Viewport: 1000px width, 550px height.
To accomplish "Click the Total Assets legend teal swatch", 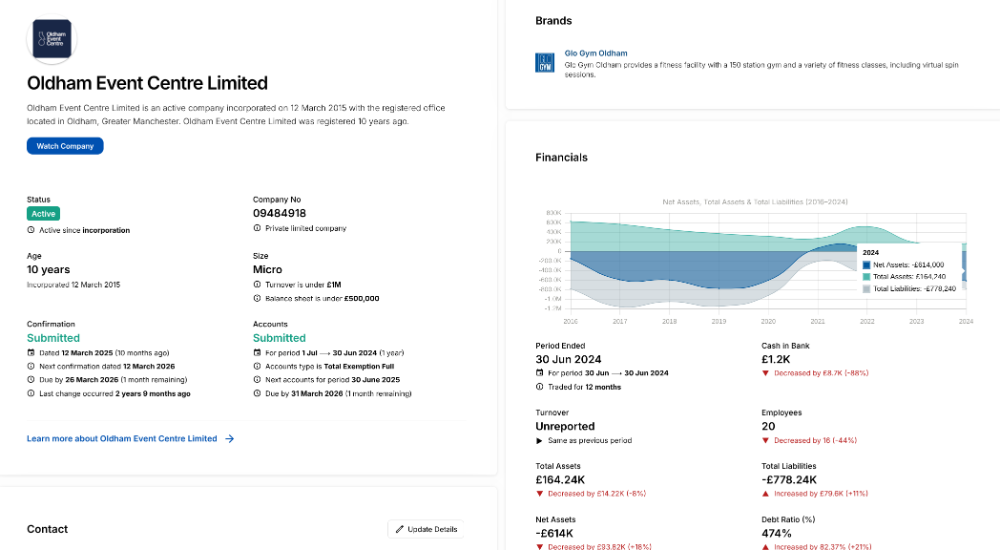I will (x=866, y=277).
